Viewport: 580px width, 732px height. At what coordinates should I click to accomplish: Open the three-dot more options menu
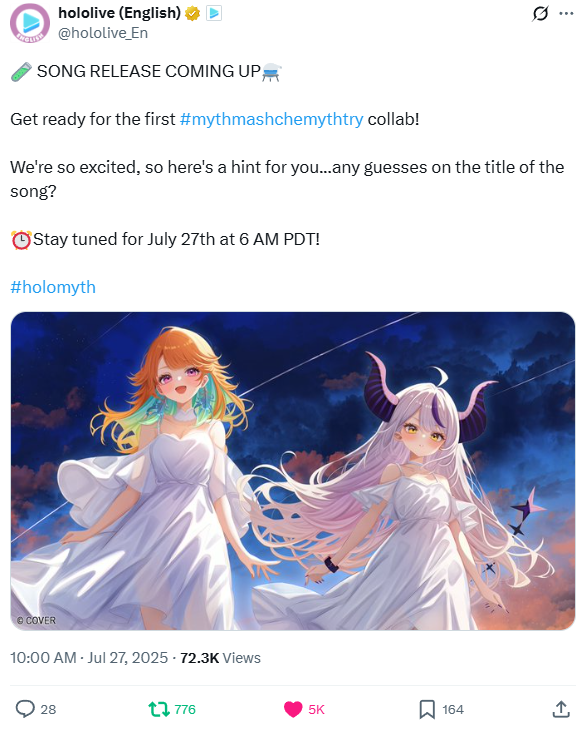pyautogui.click(x=566, y=14)
